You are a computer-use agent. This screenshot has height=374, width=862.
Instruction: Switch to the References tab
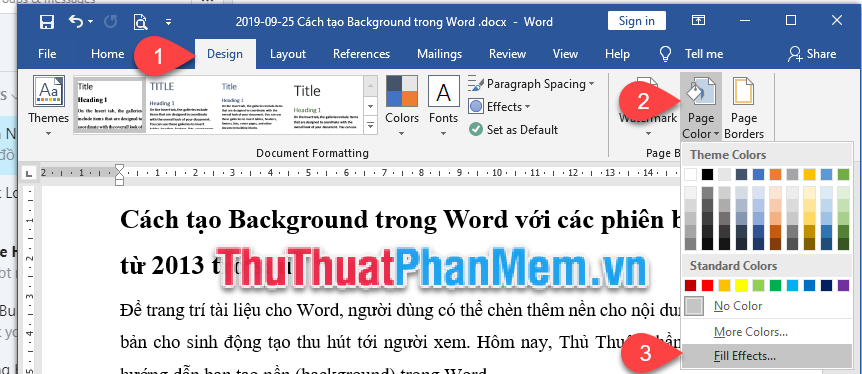tap(361, 54)
